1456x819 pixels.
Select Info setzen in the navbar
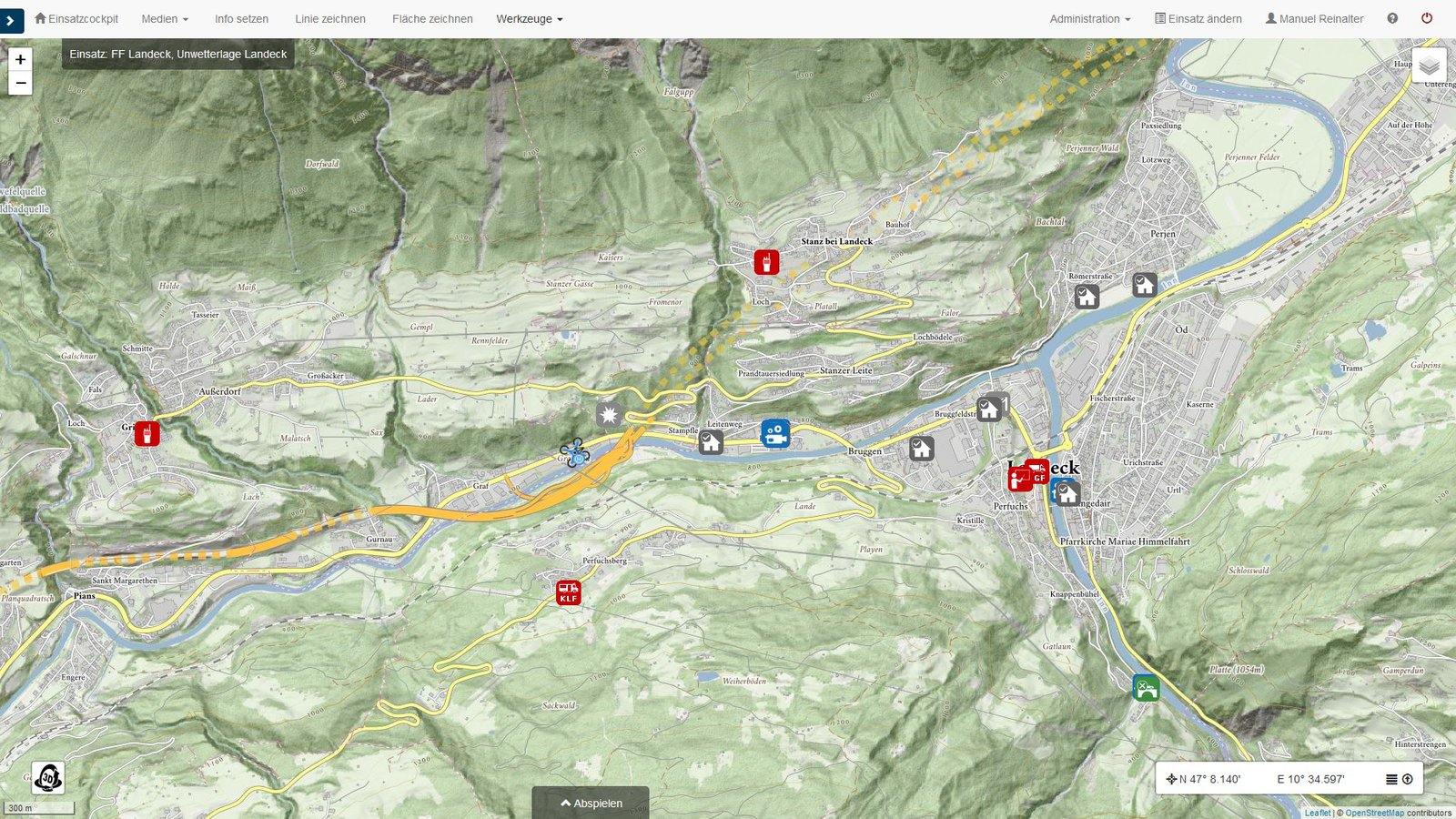click(241, 18)
